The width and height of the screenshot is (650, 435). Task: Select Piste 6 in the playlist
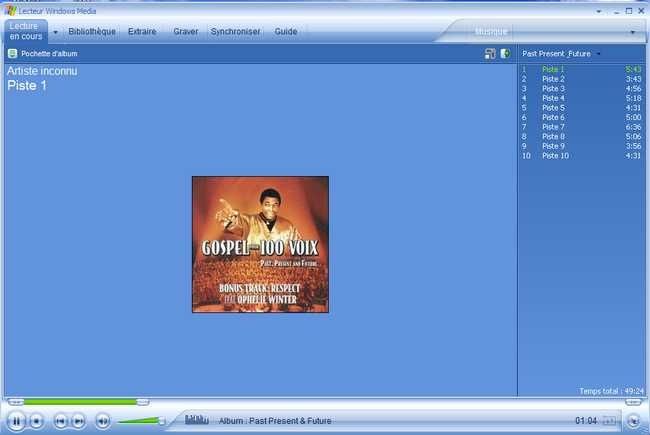582,117
